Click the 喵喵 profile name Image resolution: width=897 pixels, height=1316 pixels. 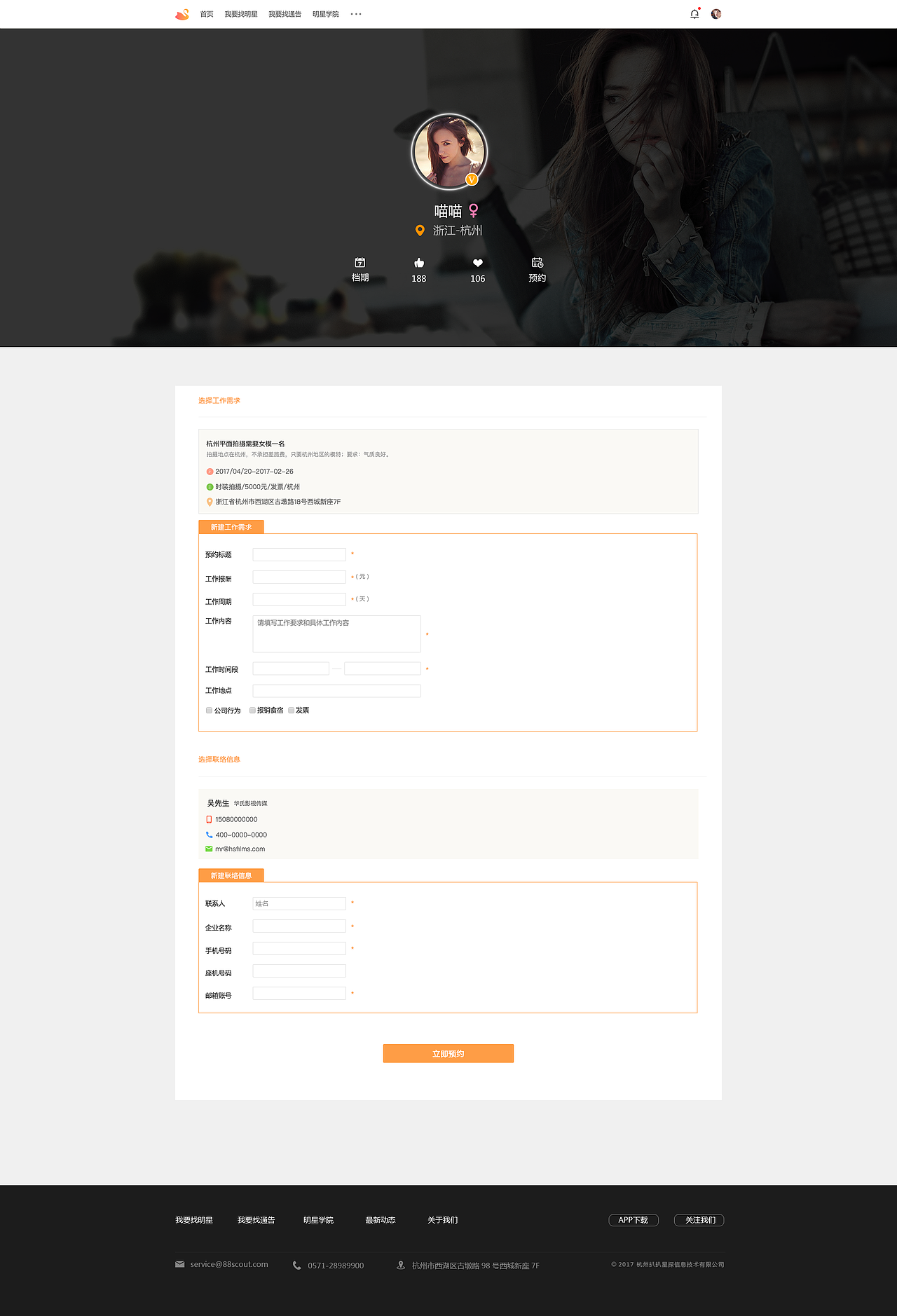(x=448, y=211)
